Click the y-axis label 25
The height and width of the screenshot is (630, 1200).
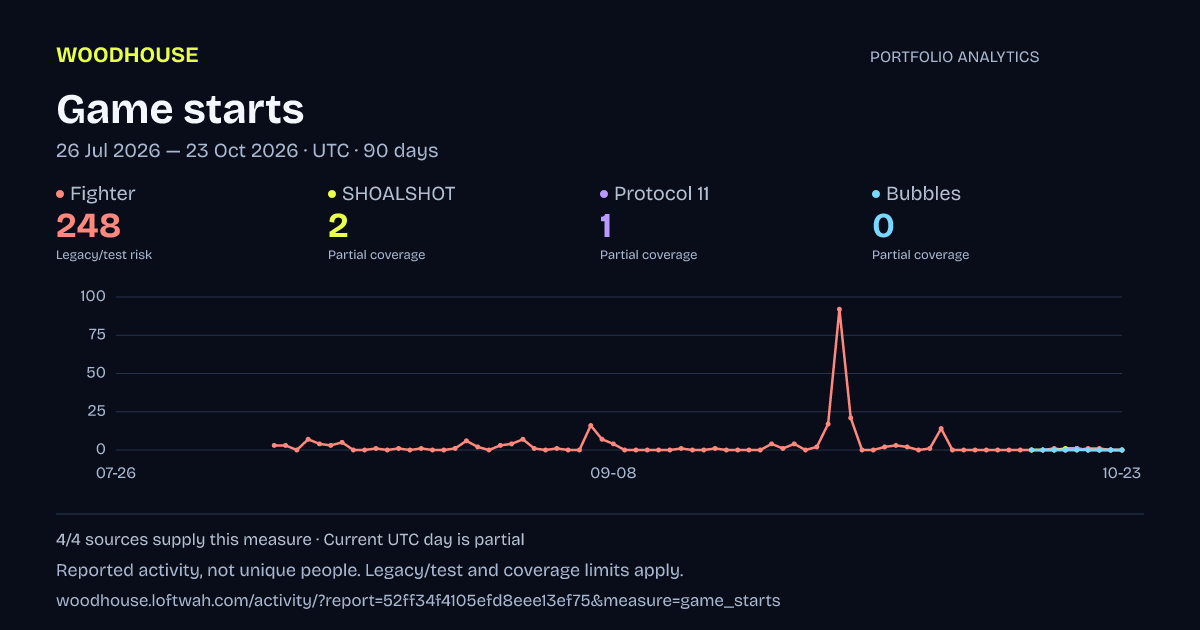click(x=97, y=412)
